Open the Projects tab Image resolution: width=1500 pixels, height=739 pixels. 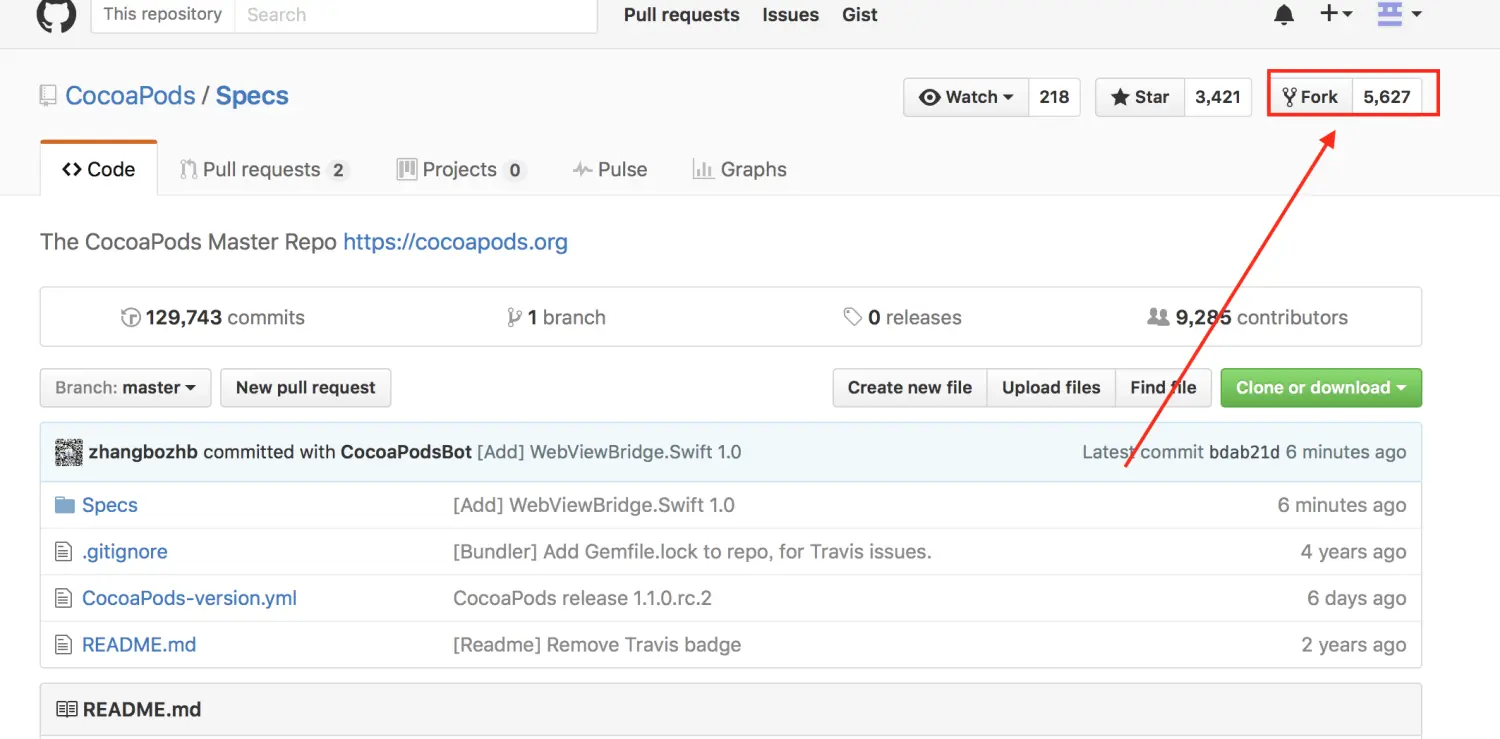(x=461, y=169)
